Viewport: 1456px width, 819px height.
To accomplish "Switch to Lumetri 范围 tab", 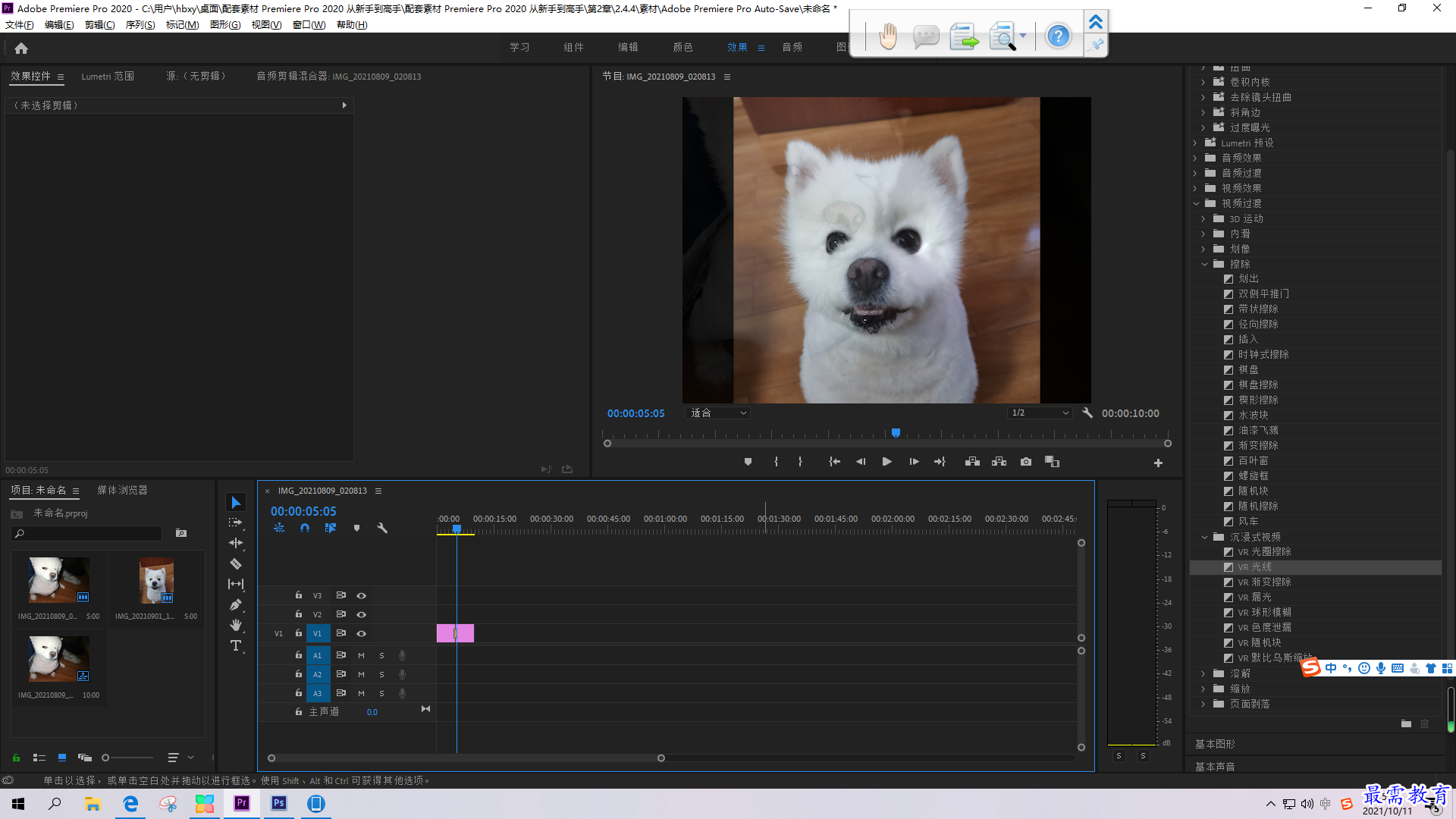I will pos(108,76).
